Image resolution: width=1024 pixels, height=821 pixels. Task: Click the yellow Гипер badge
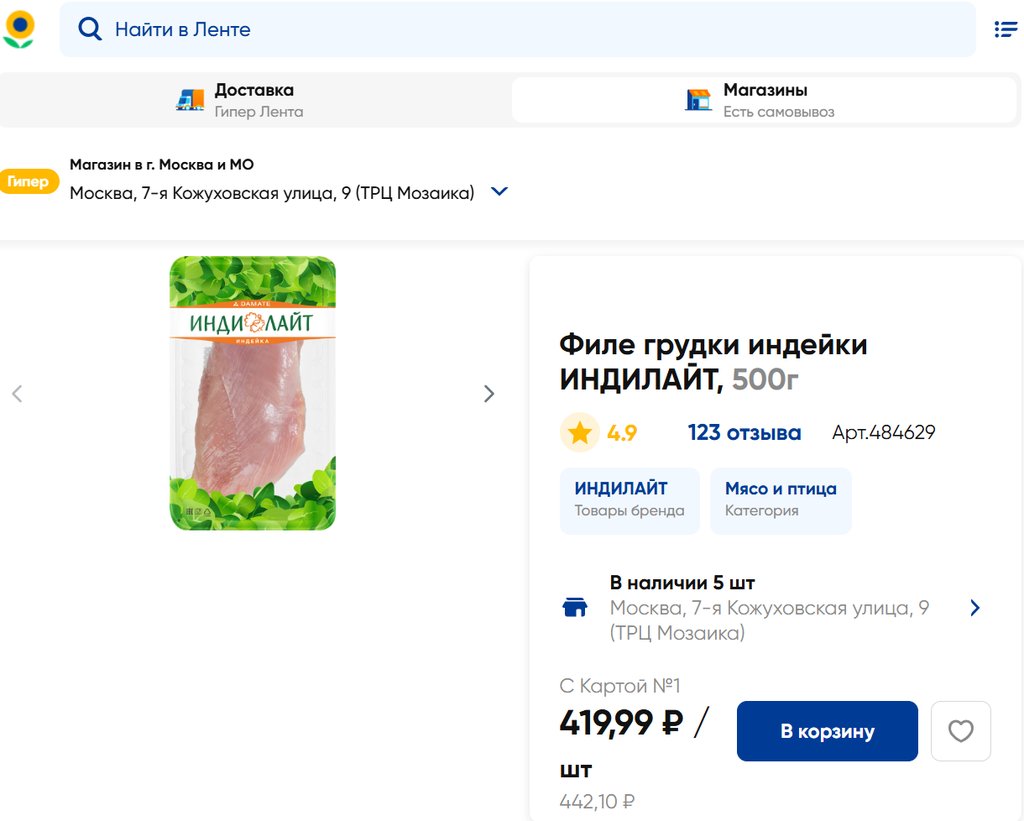[x=28, y=181]
